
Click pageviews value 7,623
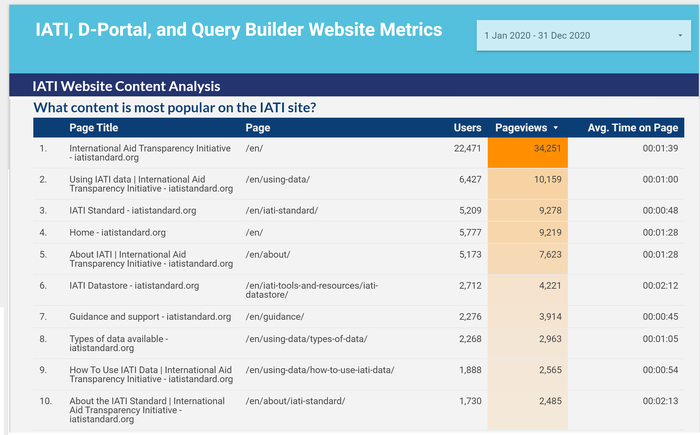(x=550, y=255)
